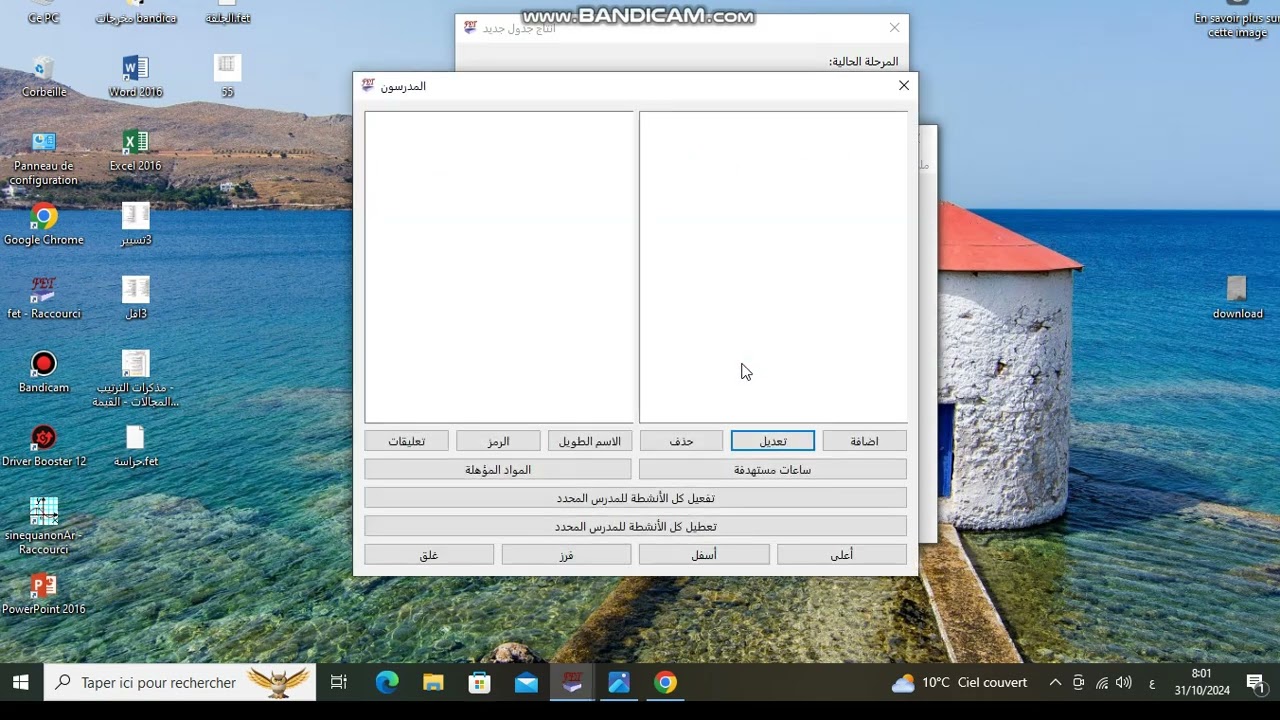
Task: Click تفعيل كل الأنشطة للمدرس المحدد
Action: point(636,498)
